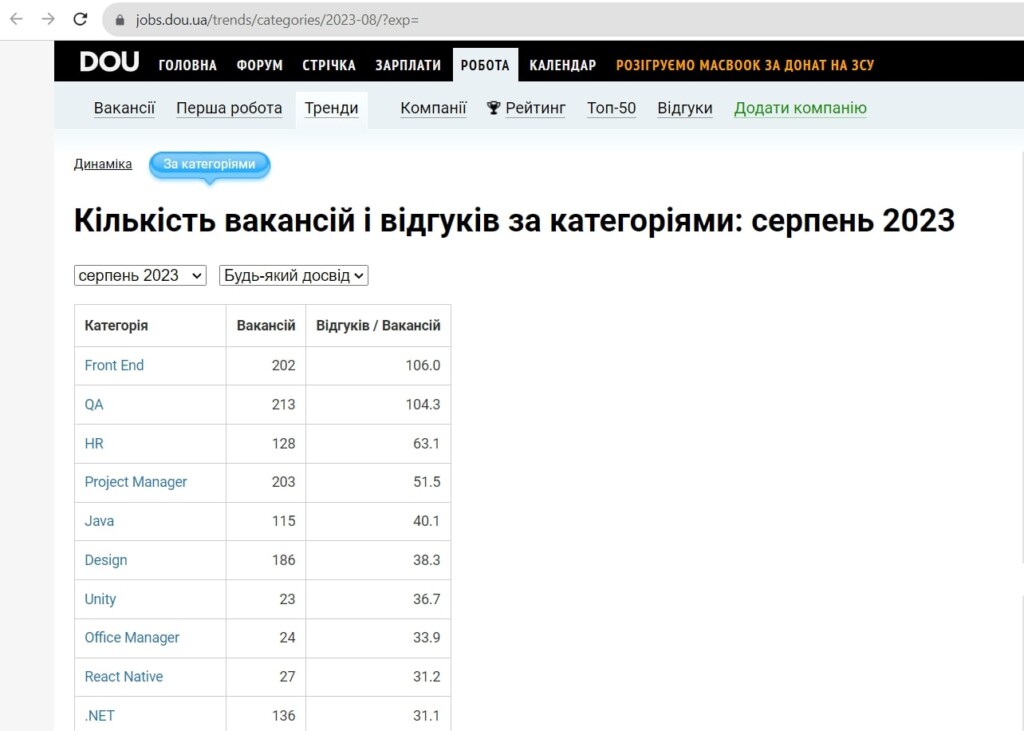Open the Рейтинг trophy link

click(526, 108)
